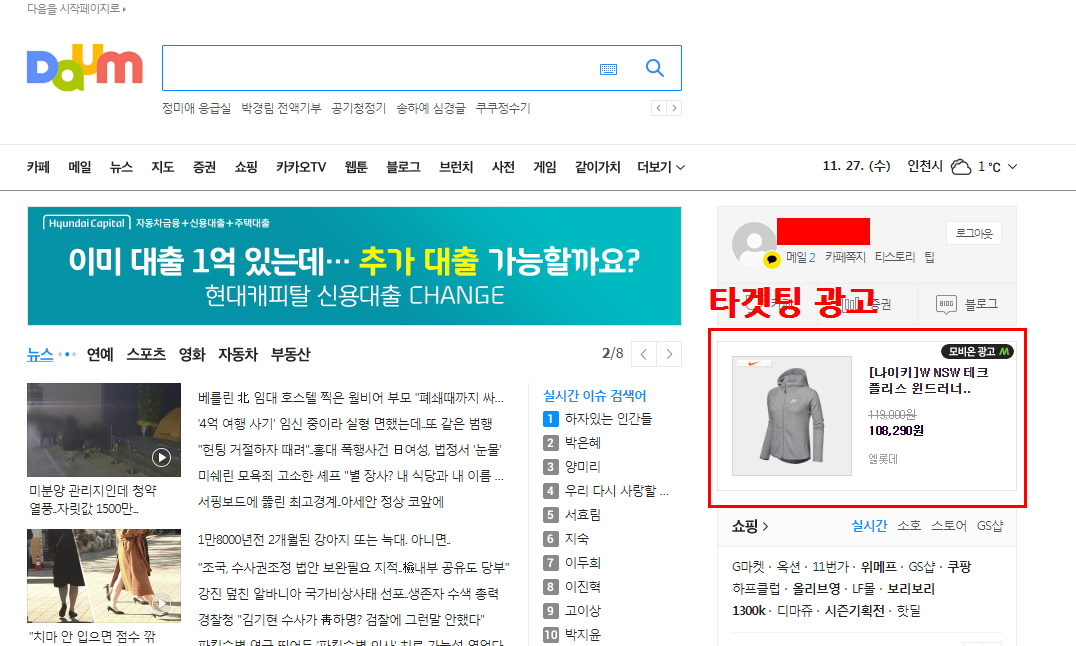Play the video on first news thumbnail
This screenshot has width=1076, height=646.
pyautogui.click(x=161, y=457)
